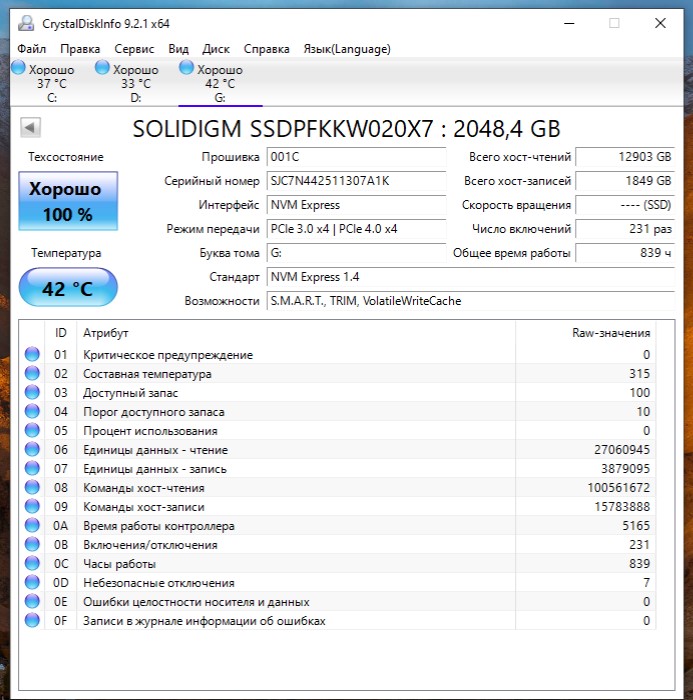Click the Хорошо 100 % health status button

[68, 201]
